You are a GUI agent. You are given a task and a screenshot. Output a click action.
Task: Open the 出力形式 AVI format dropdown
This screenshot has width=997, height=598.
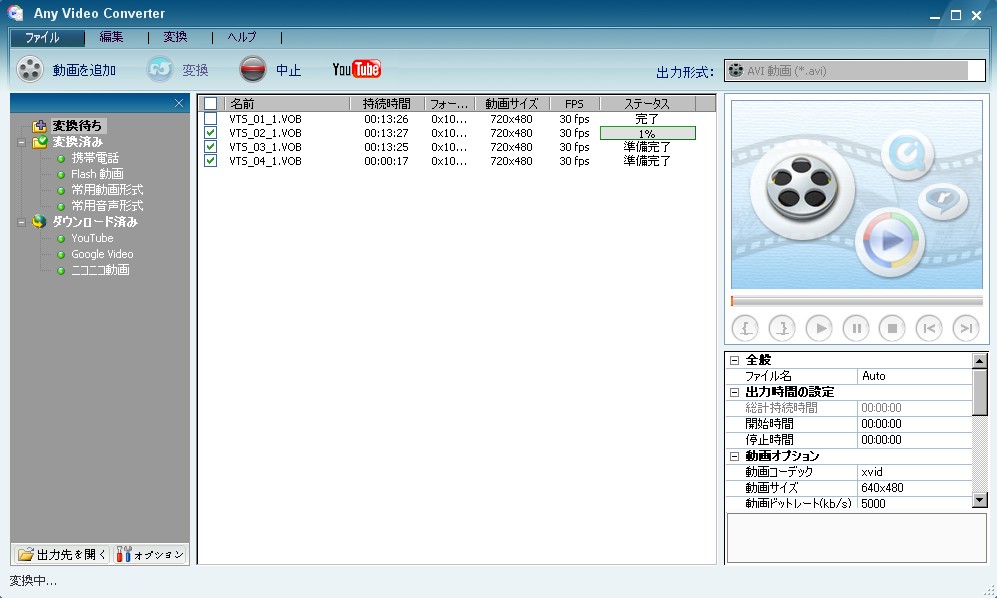click(x=855, y=71)
